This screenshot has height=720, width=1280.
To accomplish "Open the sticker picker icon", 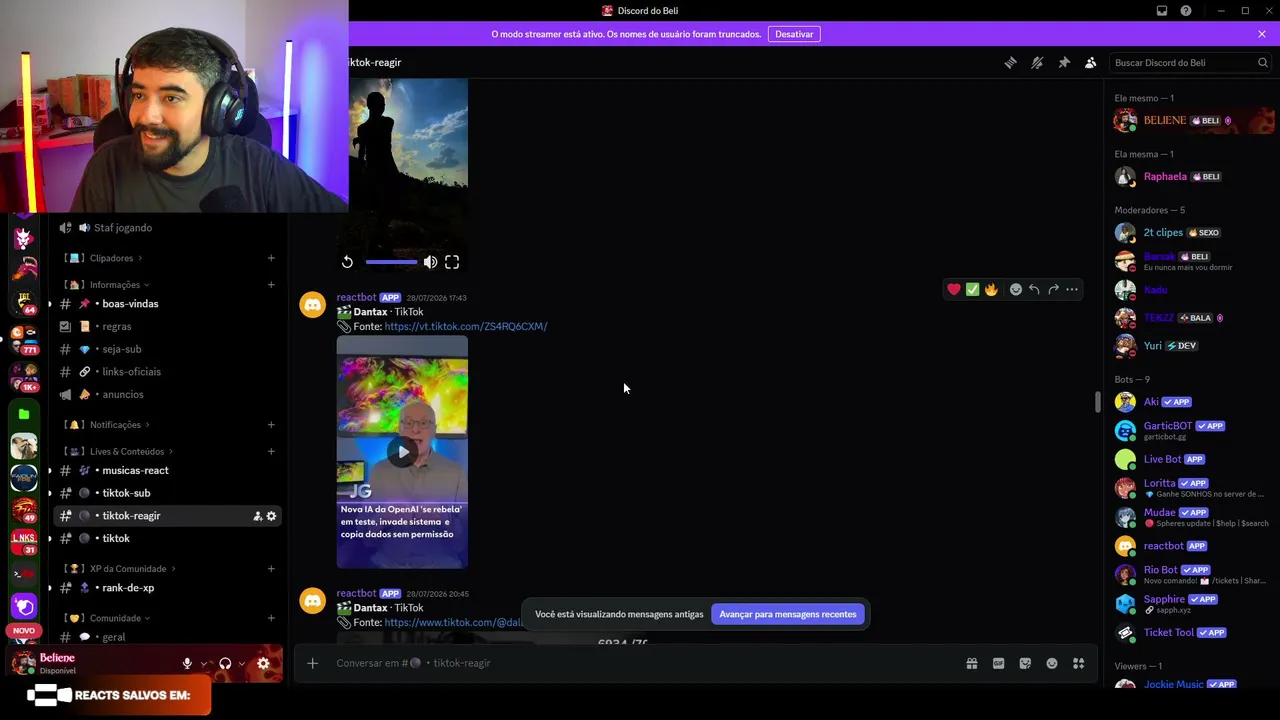I will coord(1025,663).
